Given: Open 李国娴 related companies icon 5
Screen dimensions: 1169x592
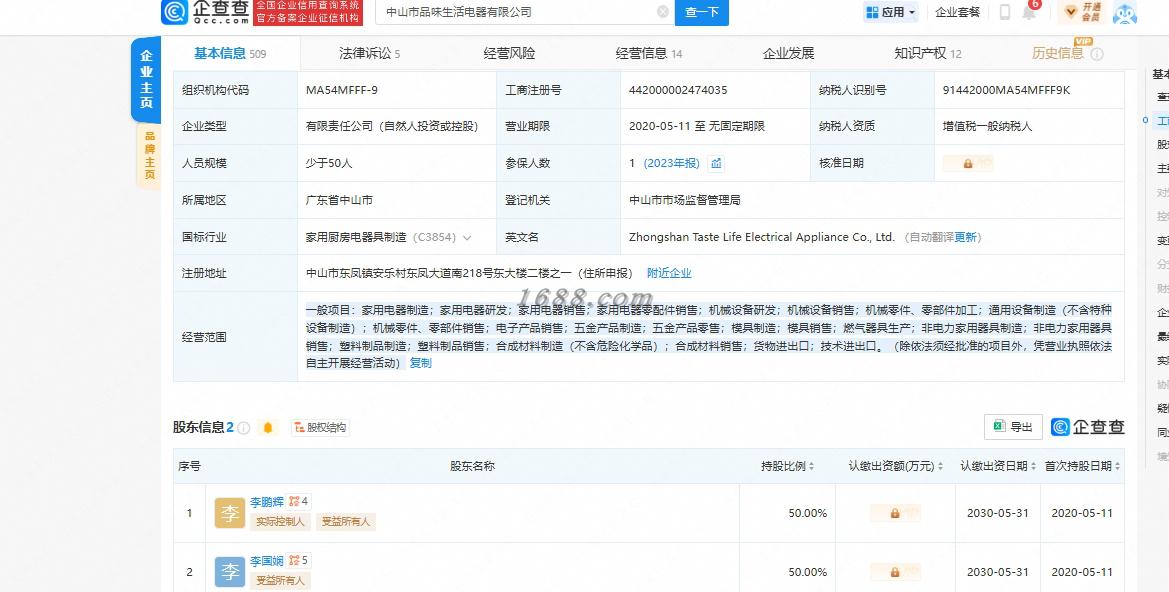Looking at the screenshot, I should pos(299,561).
